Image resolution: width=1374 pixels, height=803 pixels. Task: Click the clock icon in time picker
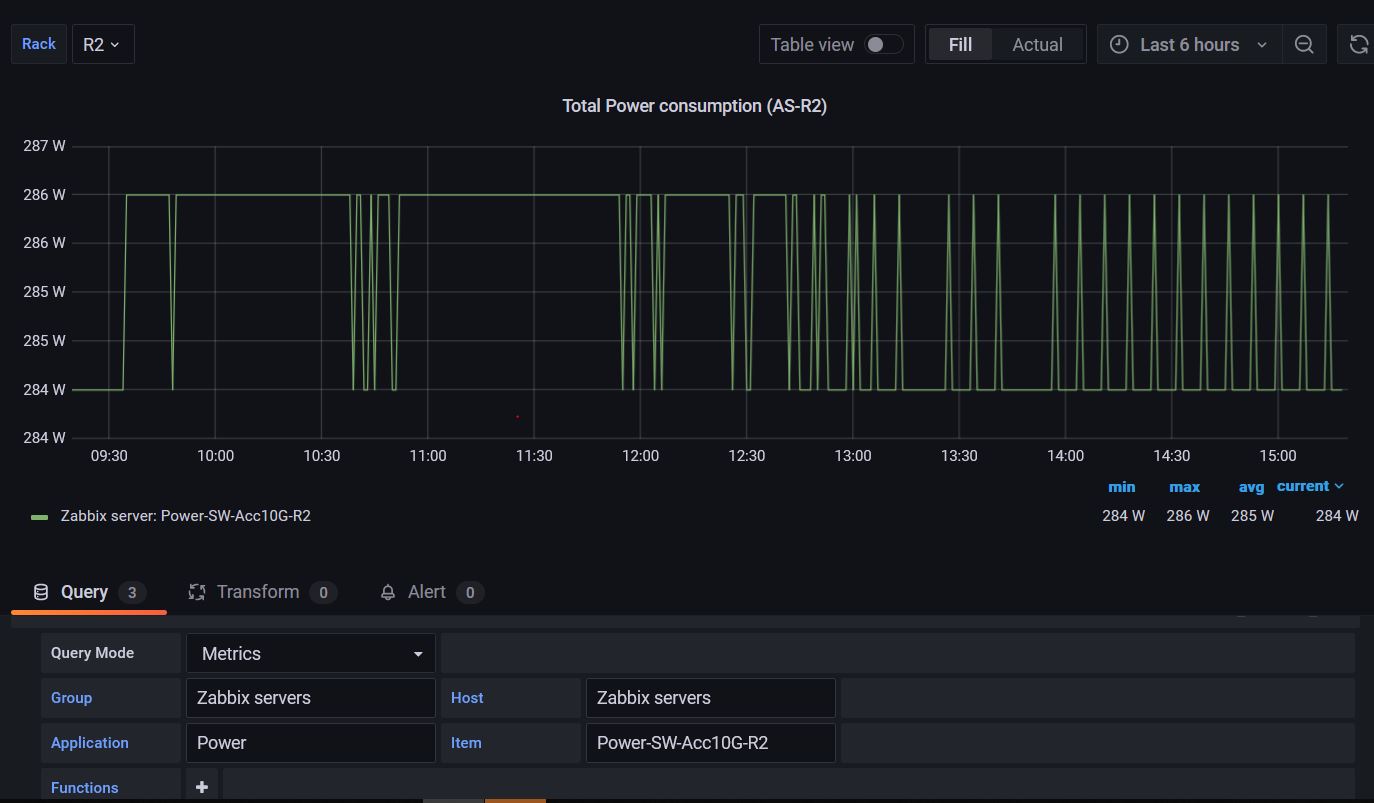pyautogui.click(x=1120, y=44)
